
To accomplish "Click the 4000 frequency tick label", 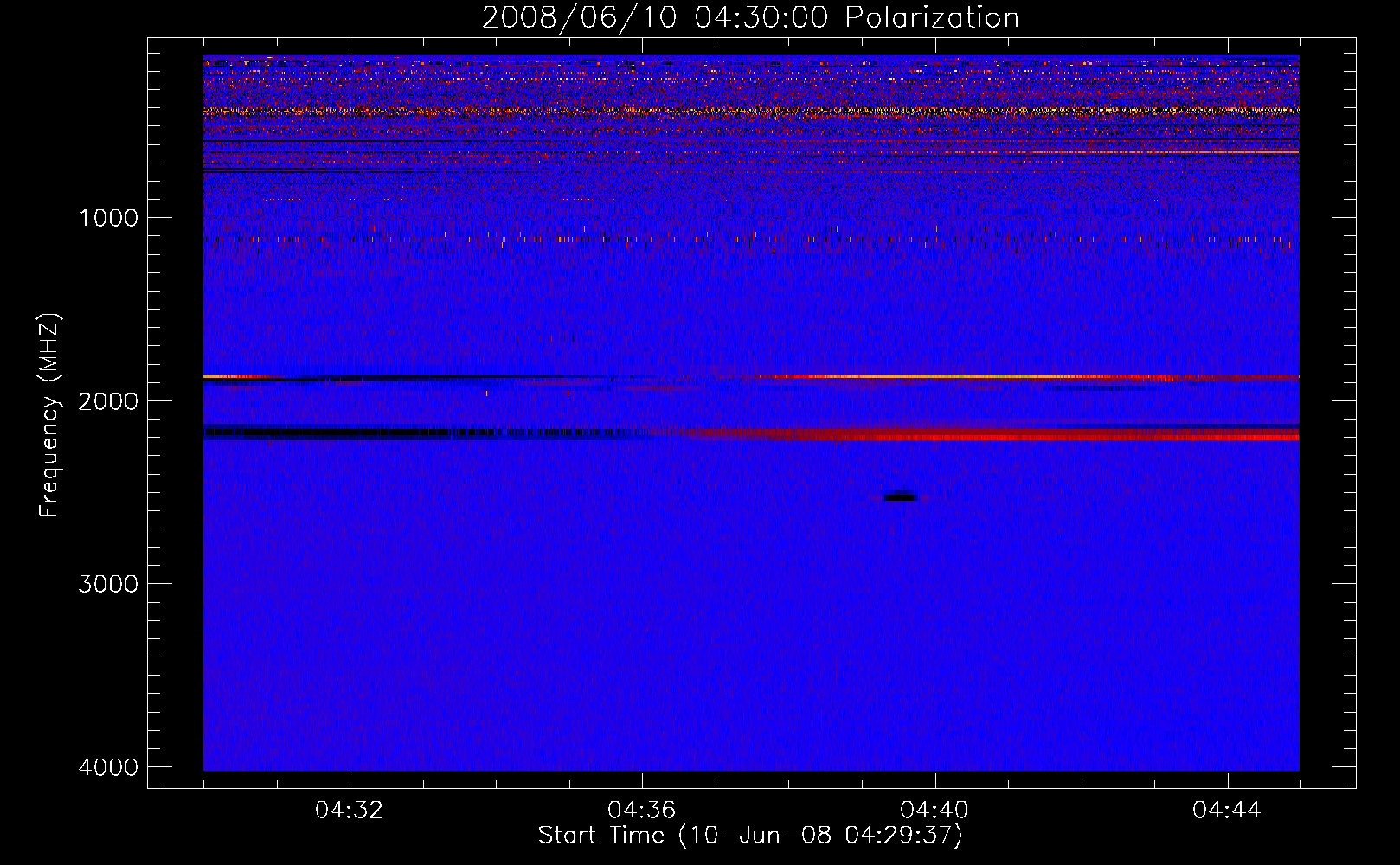I will pos(108,767).
